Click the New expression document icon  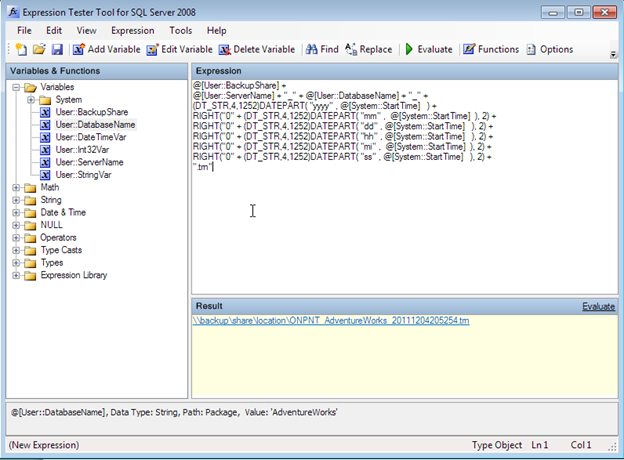pyautogui.click(x=21, y=49)
